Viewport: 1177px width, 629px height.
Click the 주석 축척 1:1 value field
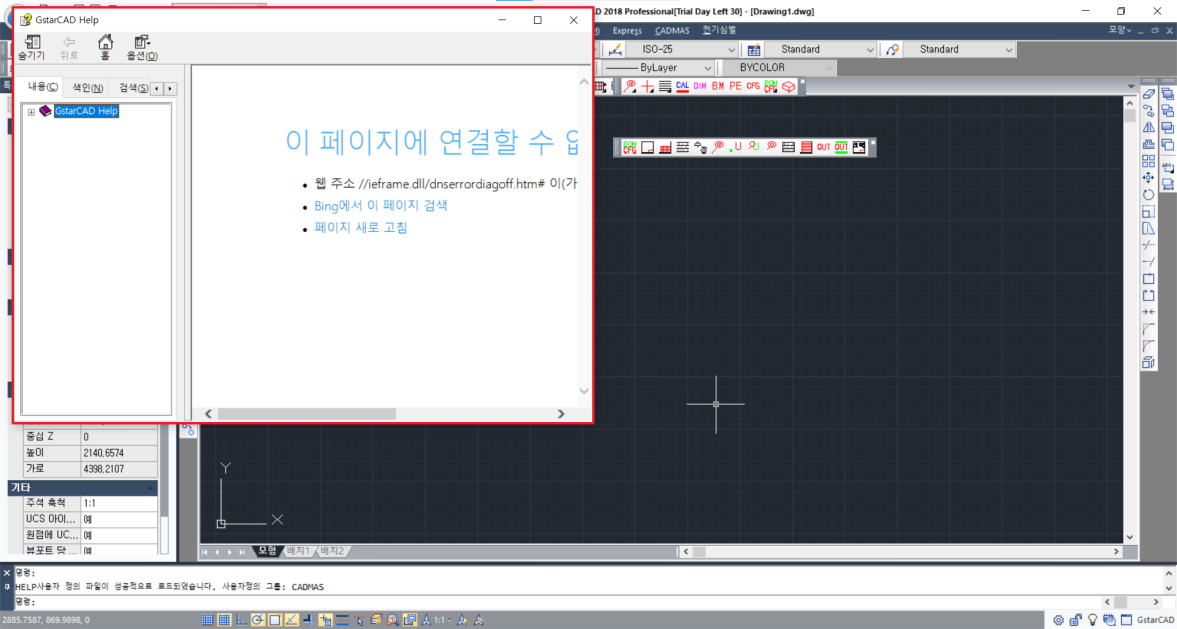[x=119, y=502]
